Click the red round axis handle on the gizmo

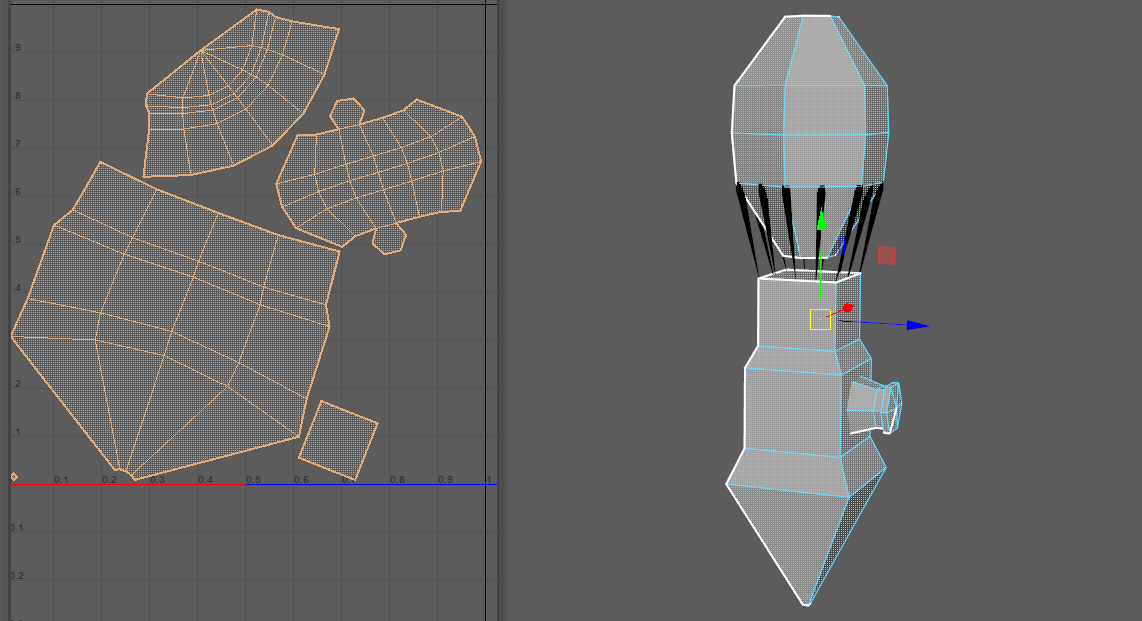tap(847, 308)
